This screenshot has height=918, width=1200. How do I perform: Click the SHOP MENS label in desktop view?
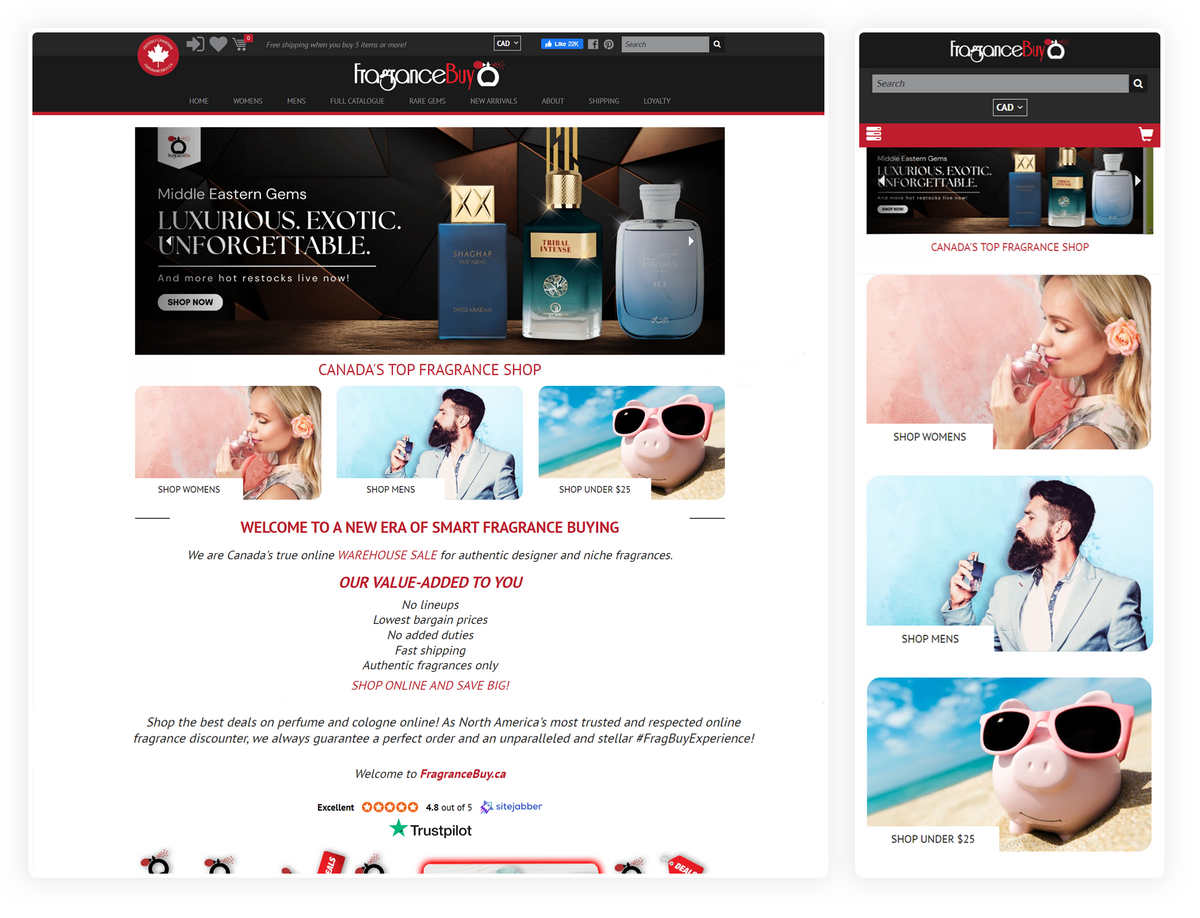coord(391,490)
